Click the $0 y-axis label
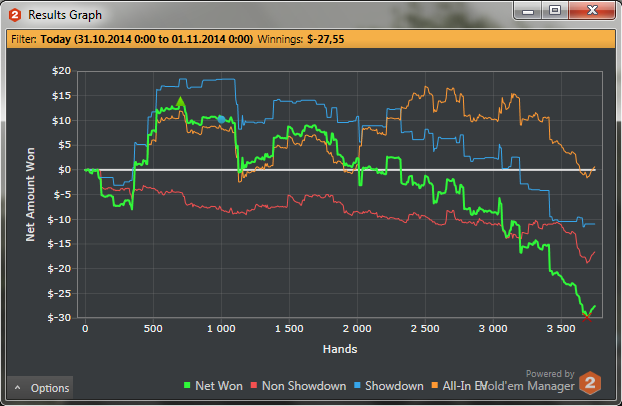 (x=64, y=170)
